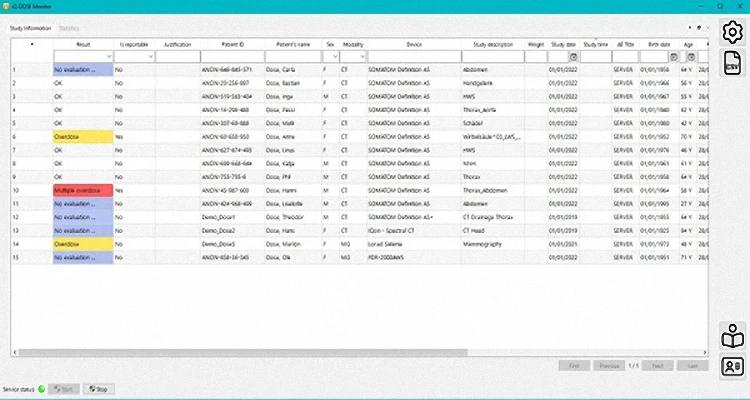This screenshot has height=400, width=750.
Task: Open the user manual book icon
Action: click(x=732, y=335)
